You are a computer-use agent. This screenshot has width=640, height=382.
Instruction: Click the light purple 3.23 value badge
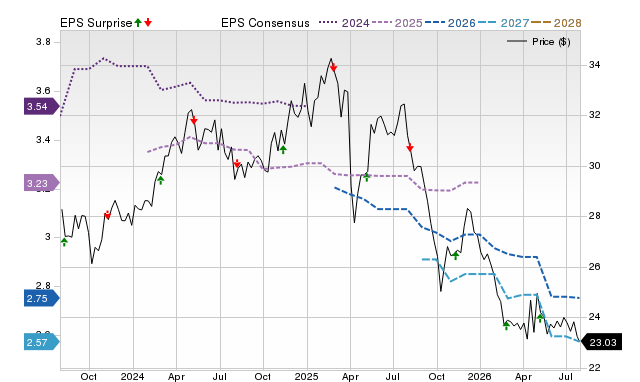42,183
